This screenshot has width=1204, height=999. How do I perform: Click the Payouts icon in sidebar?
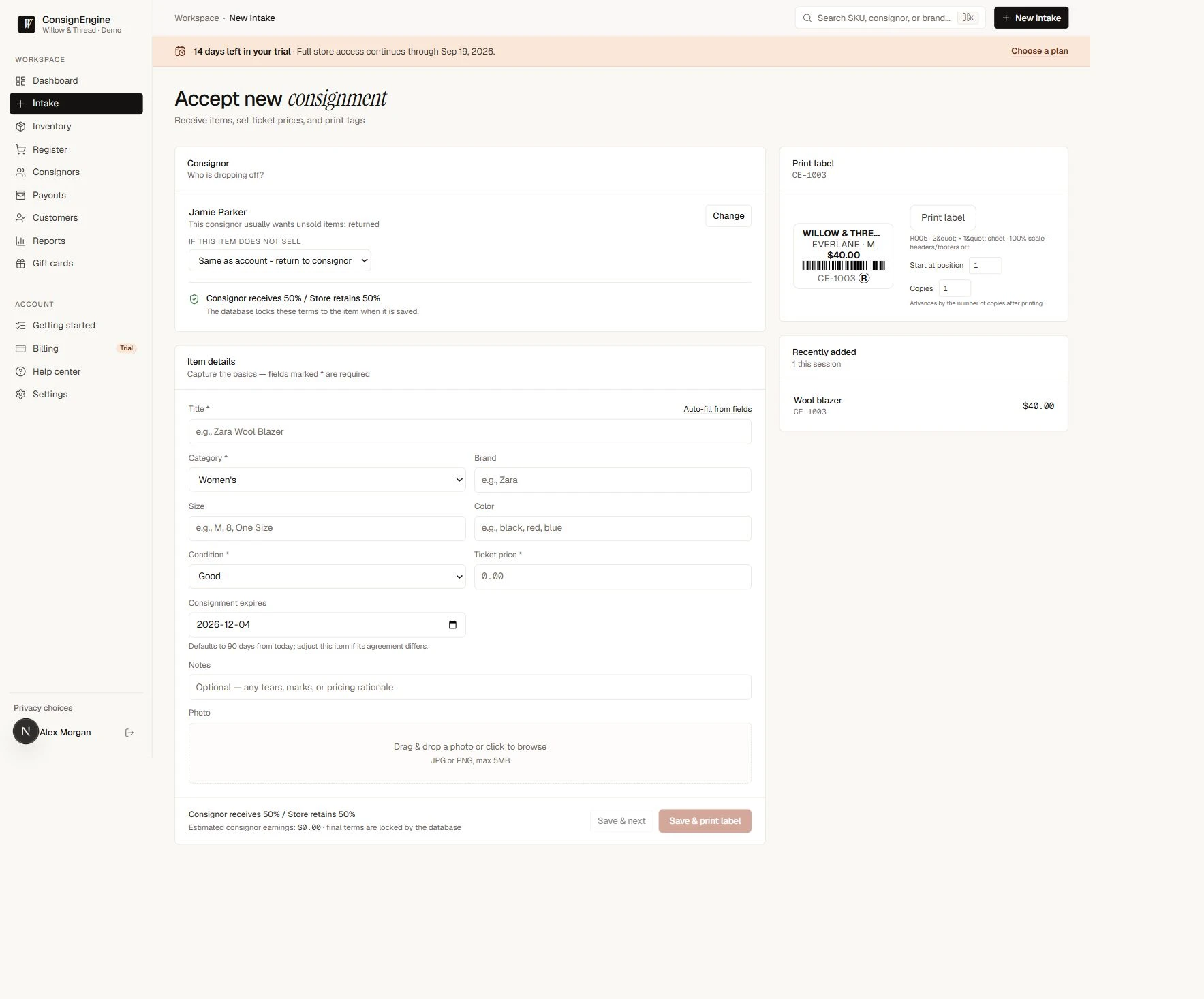tap(20, 196)
